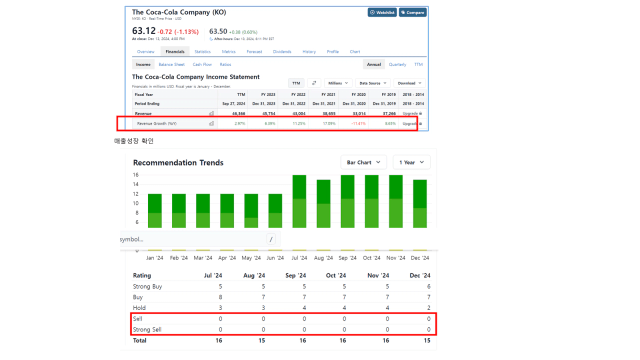Open the Balance Sheet sub-tab

[x=171, y=64]
